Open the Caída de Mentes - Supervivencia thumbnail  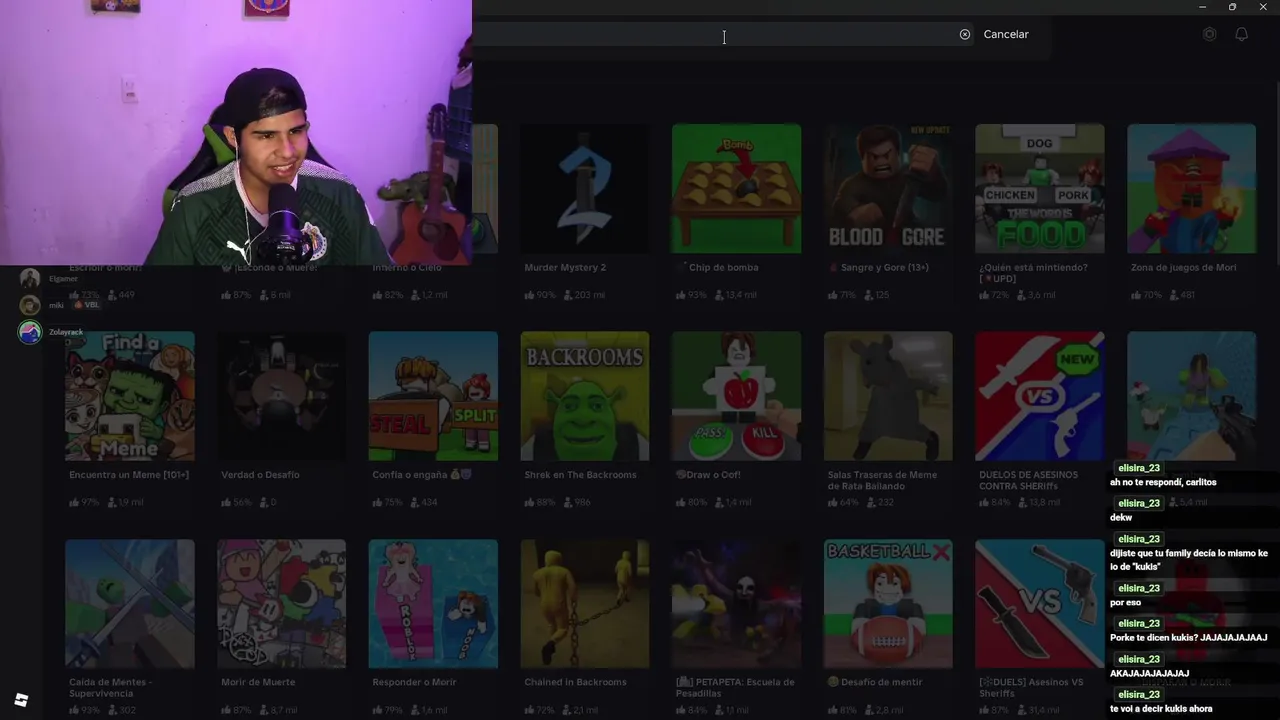[130, 604]
